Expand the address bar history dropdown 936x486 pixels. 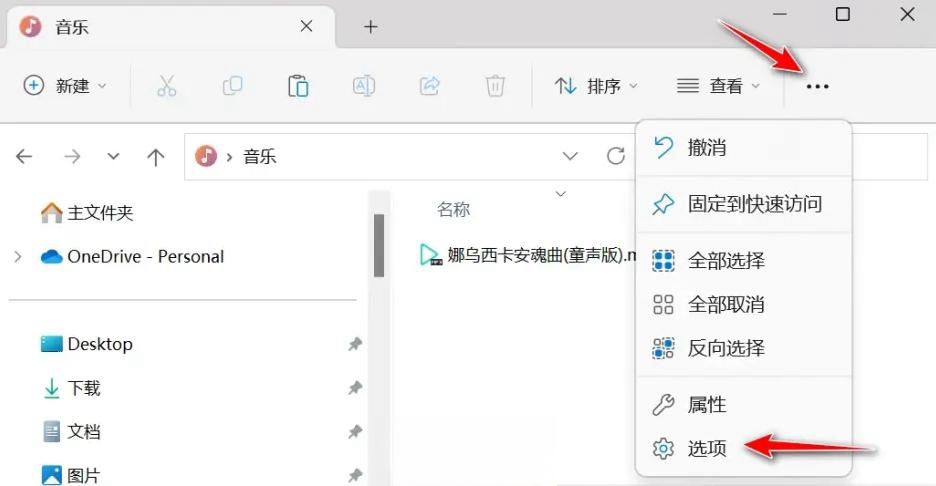[570, 156]
